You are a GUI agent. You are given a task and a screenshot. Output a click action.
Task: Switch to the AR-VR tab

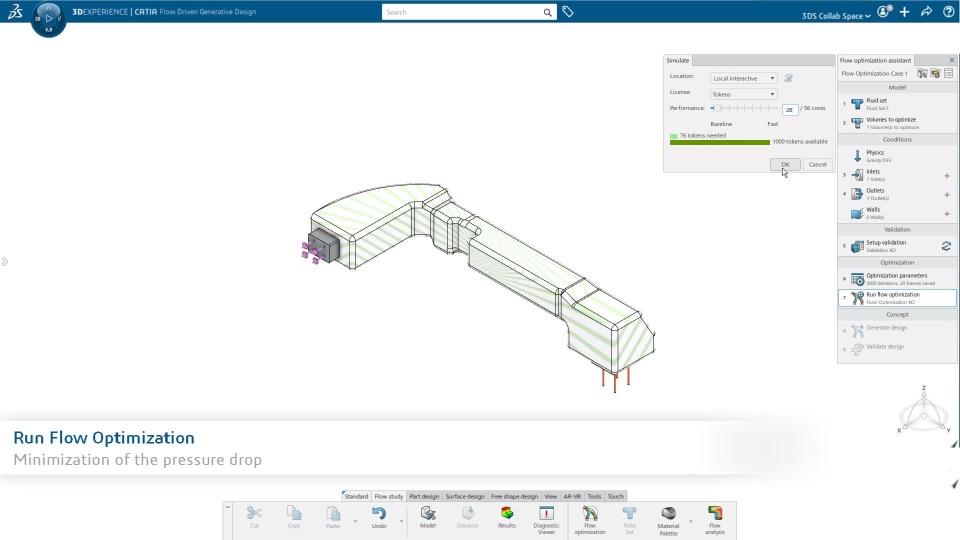pos(572,497)
